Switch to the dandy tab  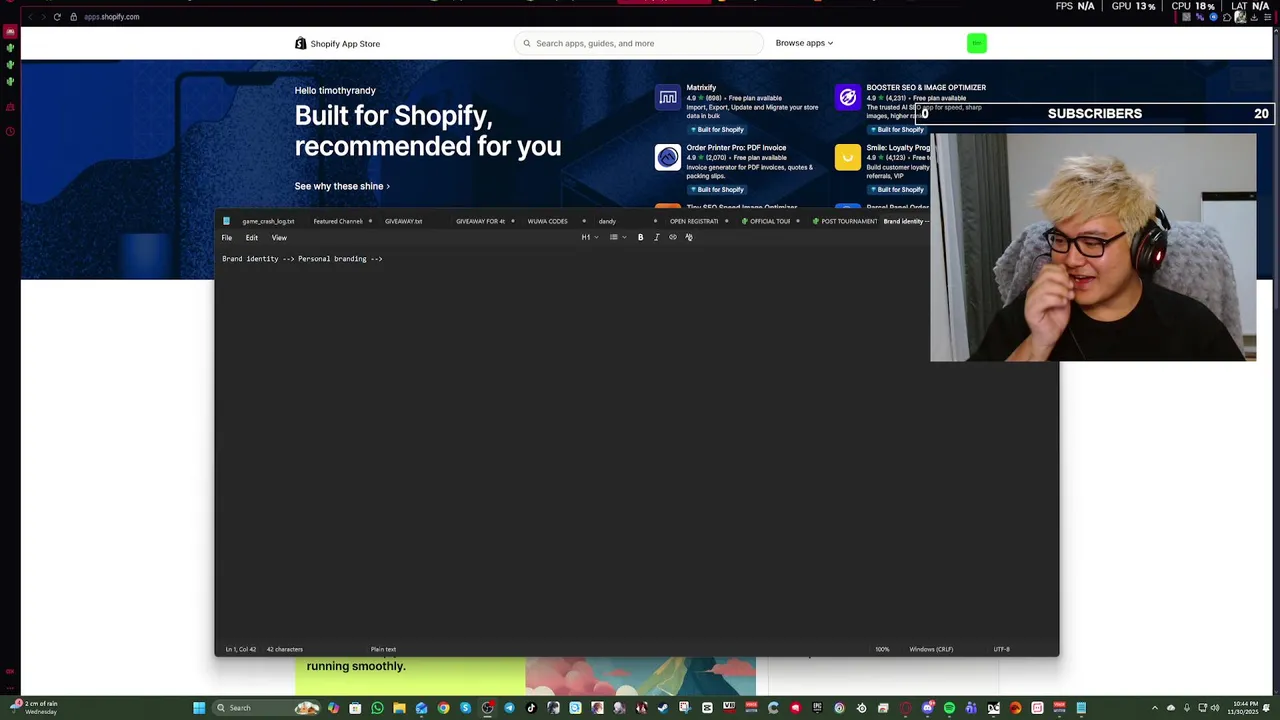coord(607,221)
